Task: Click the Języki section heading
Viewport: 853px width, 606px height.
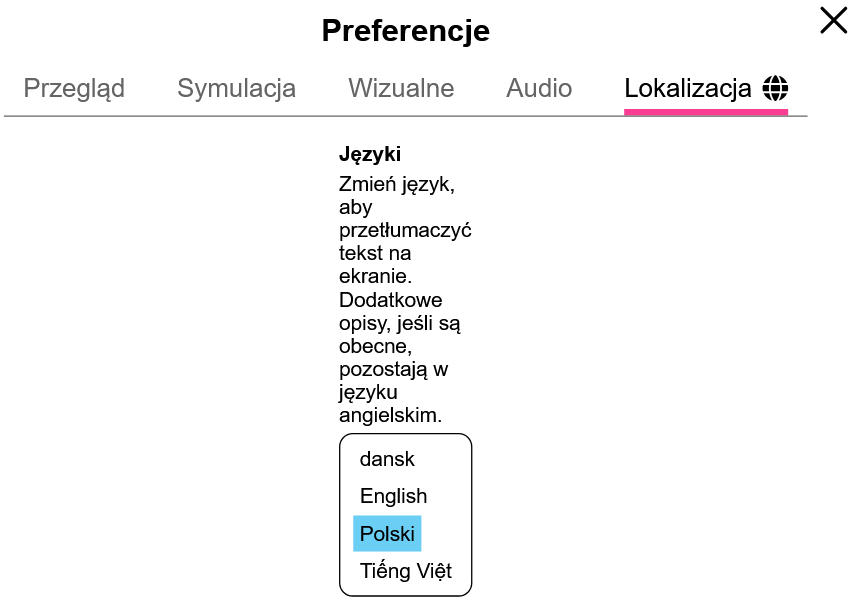Action: click(370, 154)
